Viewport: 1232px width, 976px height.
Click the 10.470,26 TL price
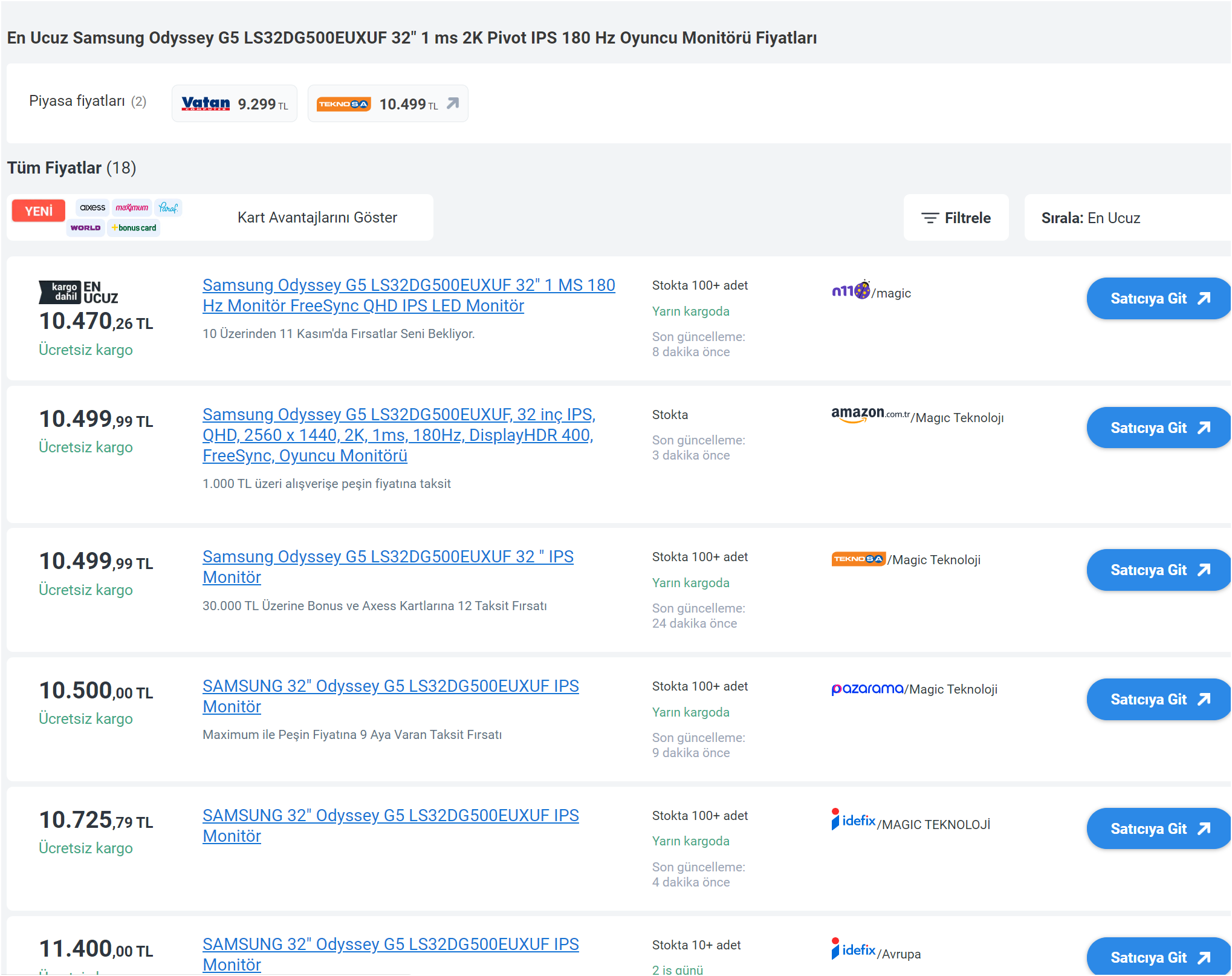coord(96,322)
